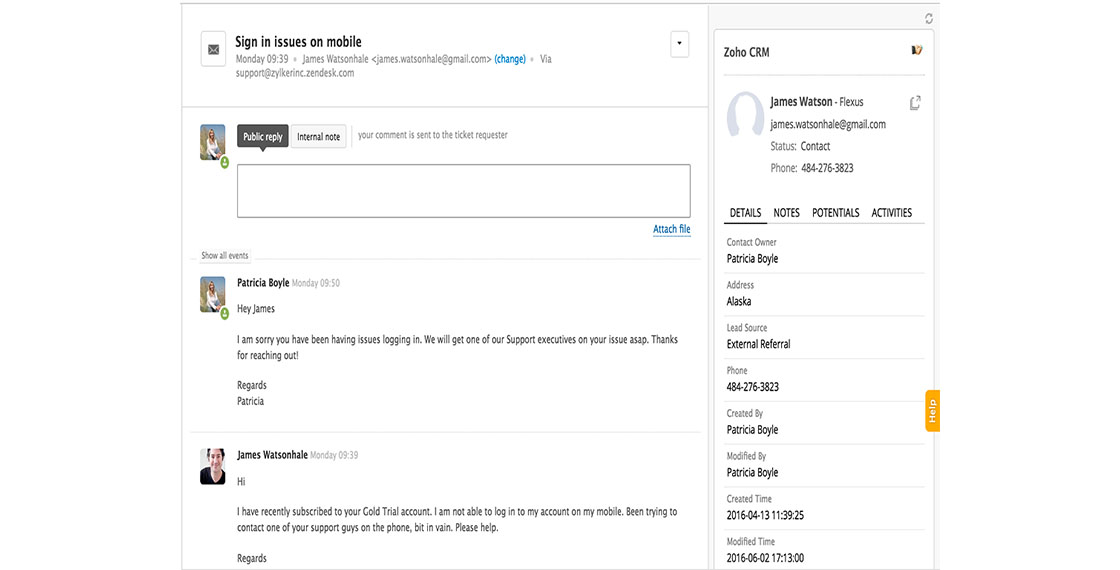Click James Watsonhale's profile photo
The width and height of the screenshot is (1120, 570).
[x=213, y=466]
